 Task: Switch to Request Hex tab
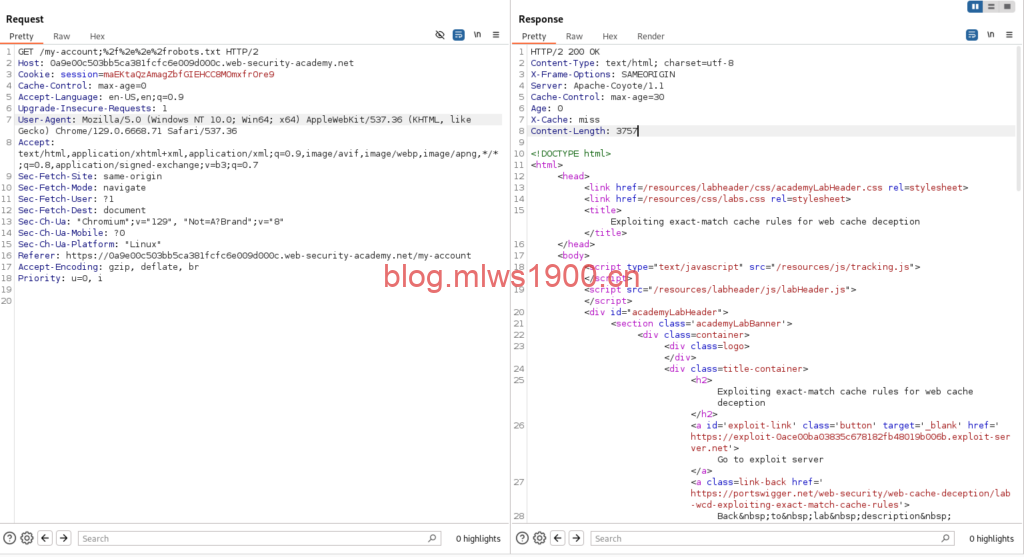97,37
